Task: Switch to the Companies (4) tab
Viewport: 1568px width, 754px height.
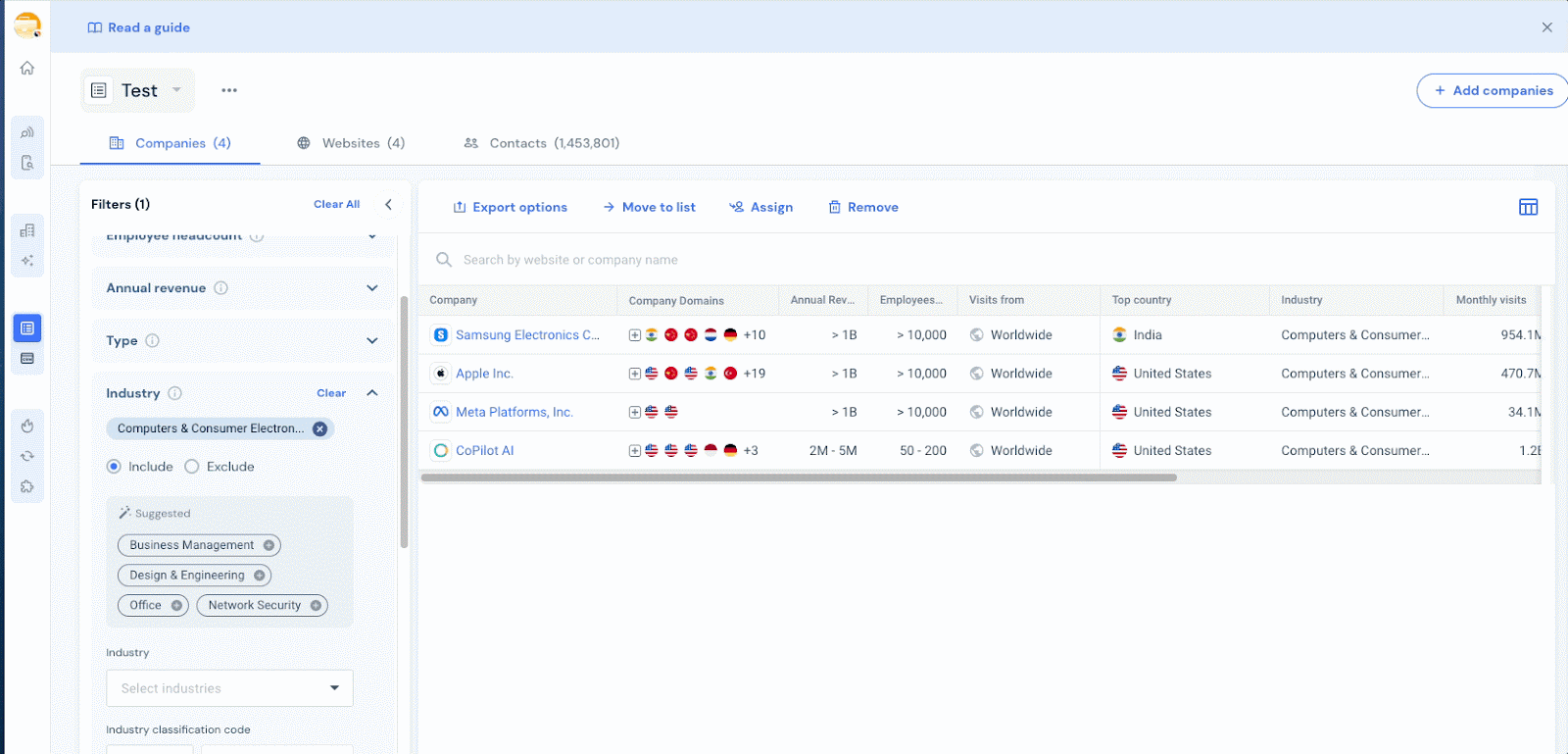Action: pos(171,143)
